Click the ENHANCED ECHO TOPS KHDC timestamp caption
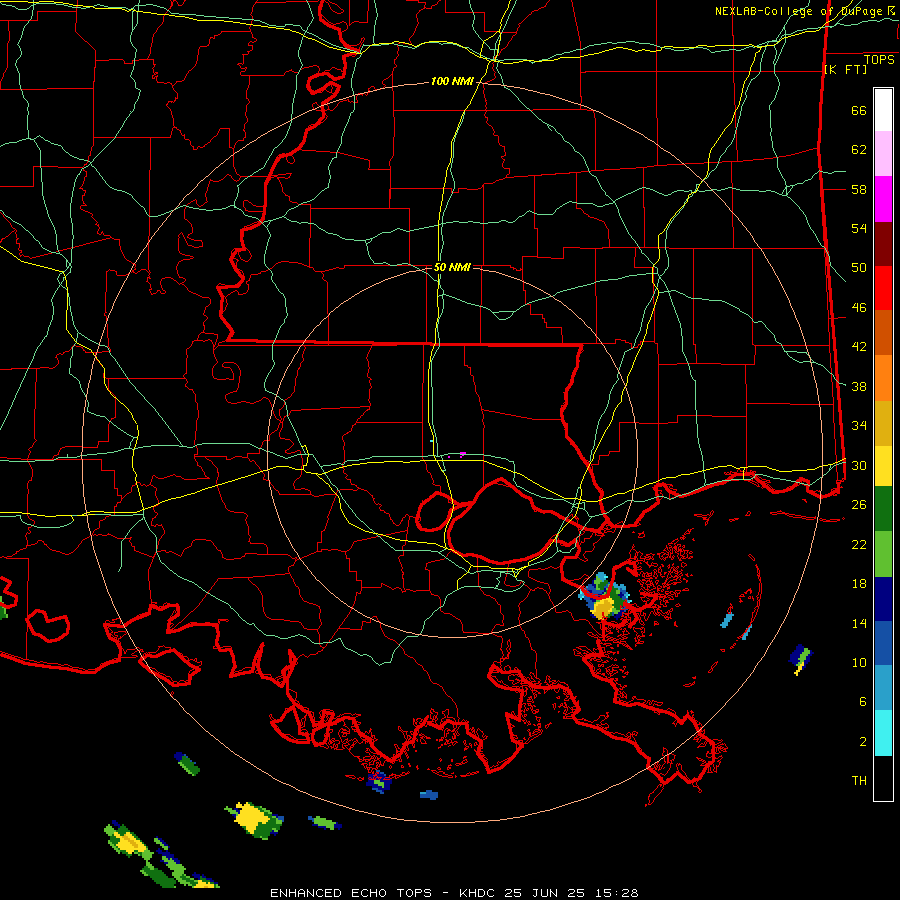The width and height of the screenshot is (900, 900). point(453,893)
